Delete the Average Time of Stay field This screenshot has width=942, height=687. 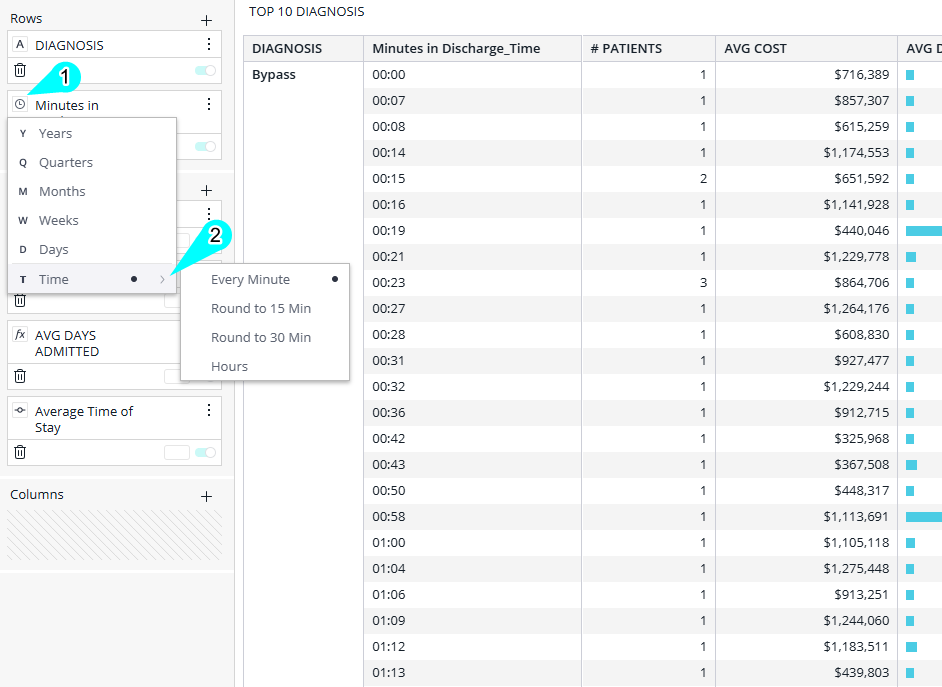click(20, 452)
